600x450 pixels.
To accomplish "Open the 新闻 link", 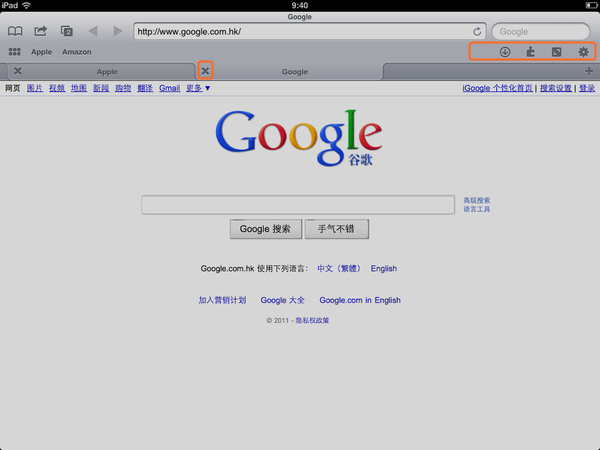I will (x=101, y=88).
